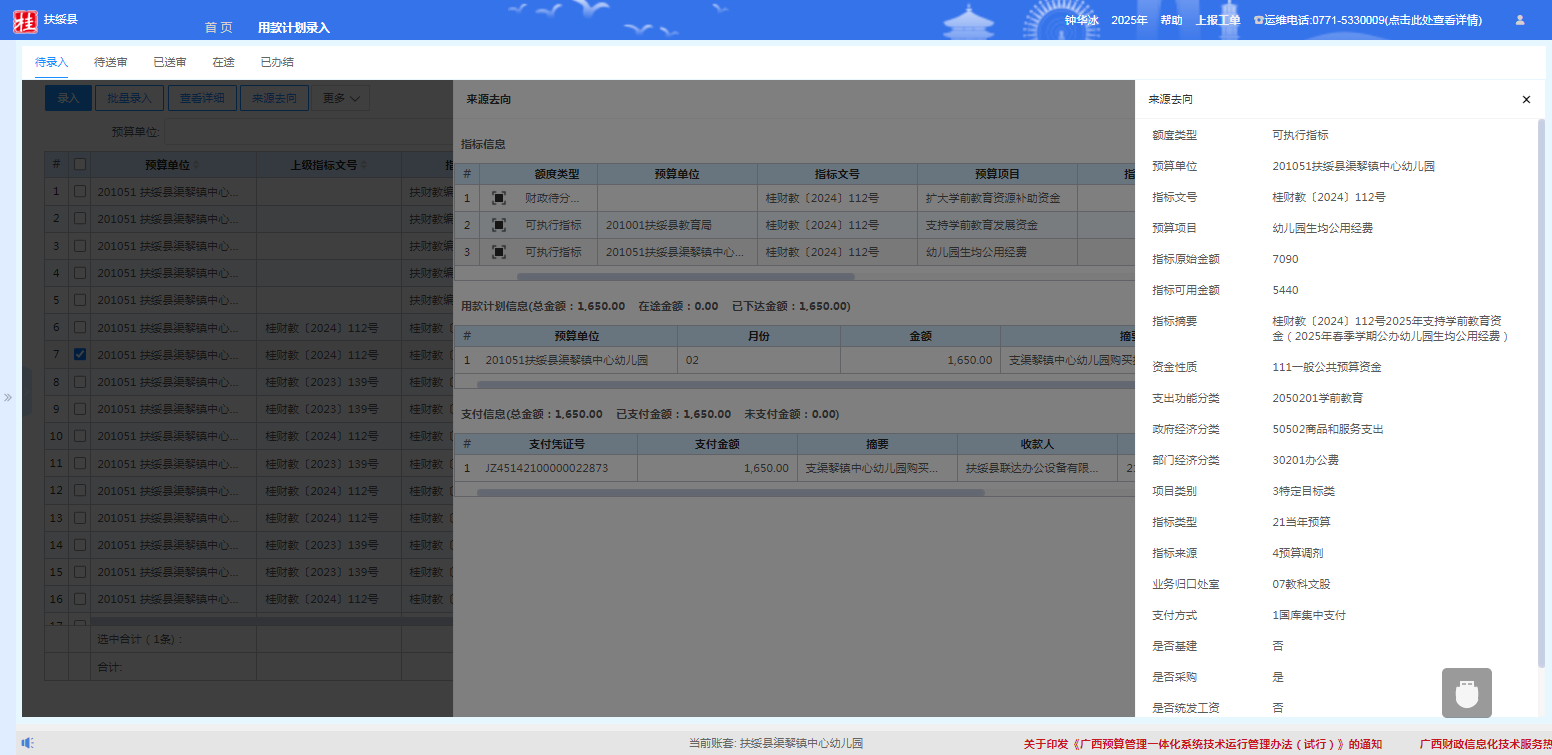Expand the left sidebar with double-chevron icon
This screenshot has height=755, width=1552.
[x=8, y=397]
